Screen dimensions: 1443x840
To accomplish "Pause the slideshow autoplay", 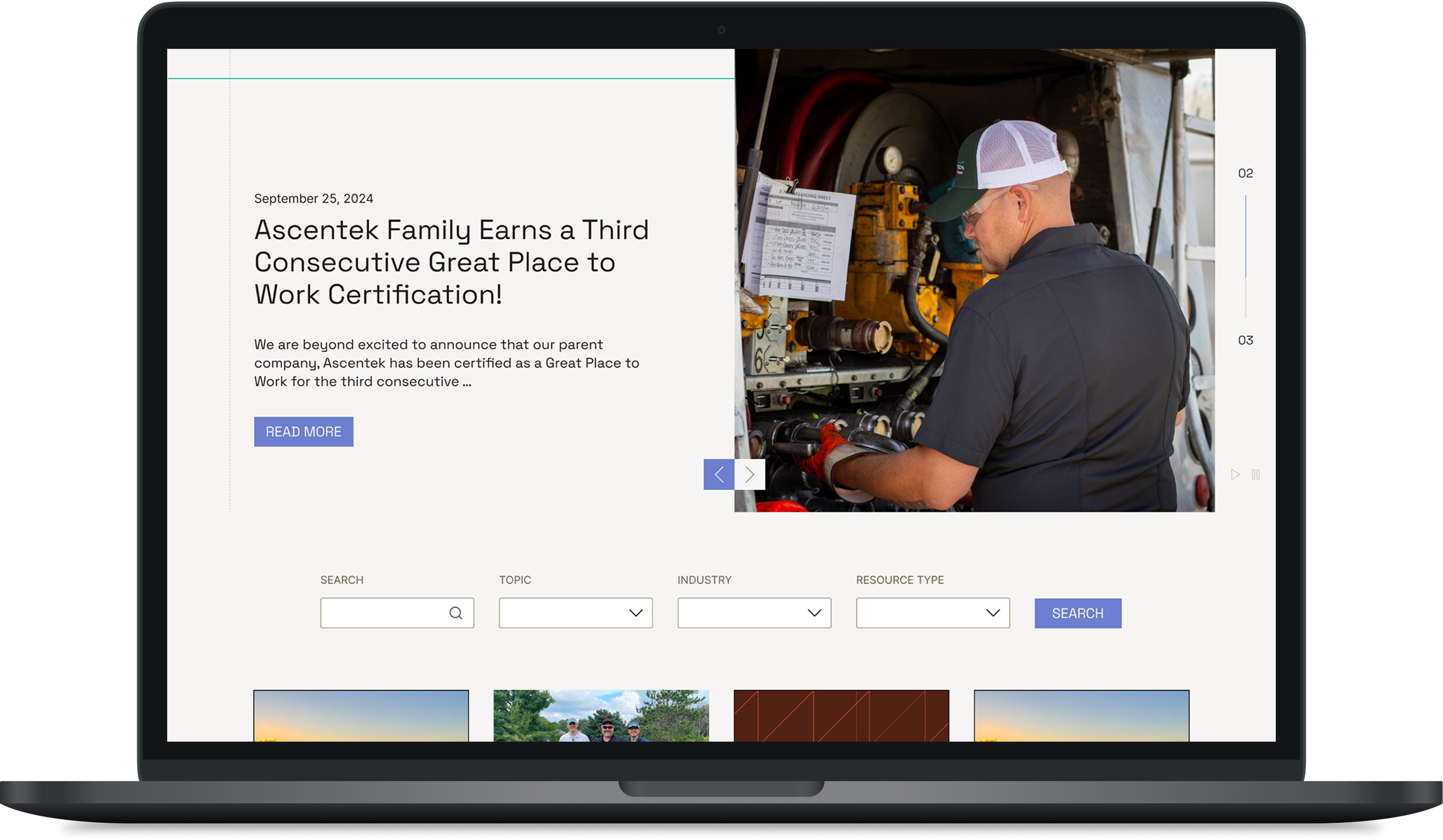I will 1255,474.
